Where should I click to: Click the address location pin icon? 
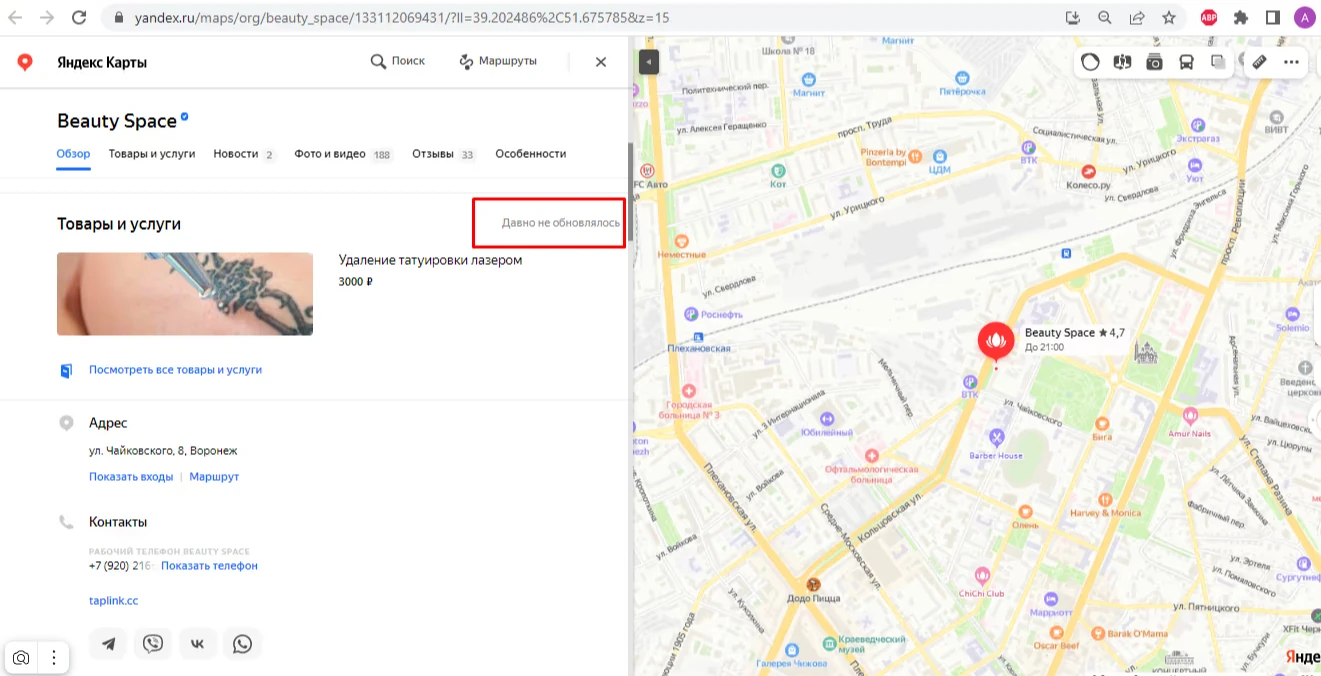67,423
